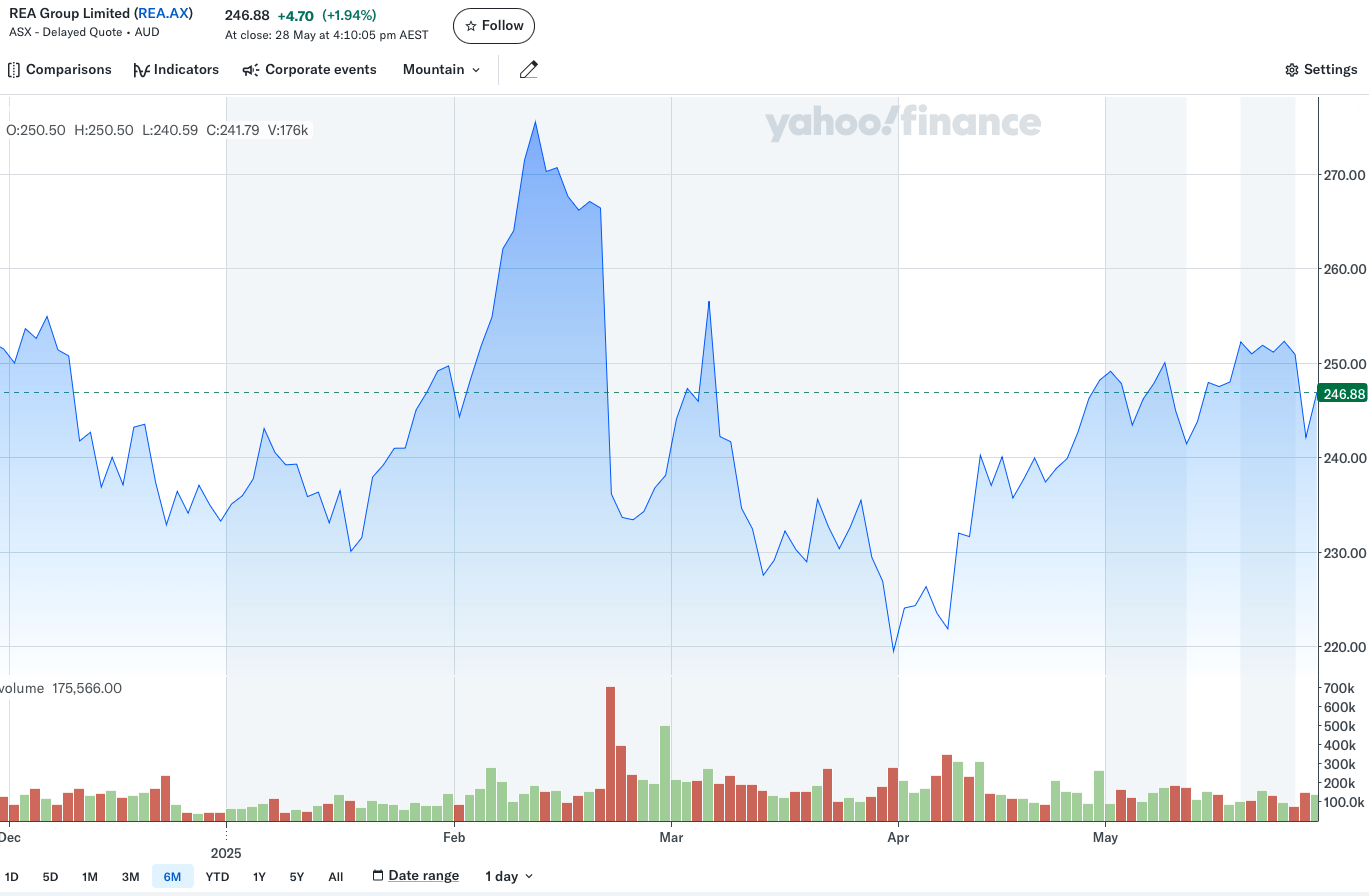This screenshot has height=896, width=1369.
Task: Click the Settings label
Action: pos(1331,70)
